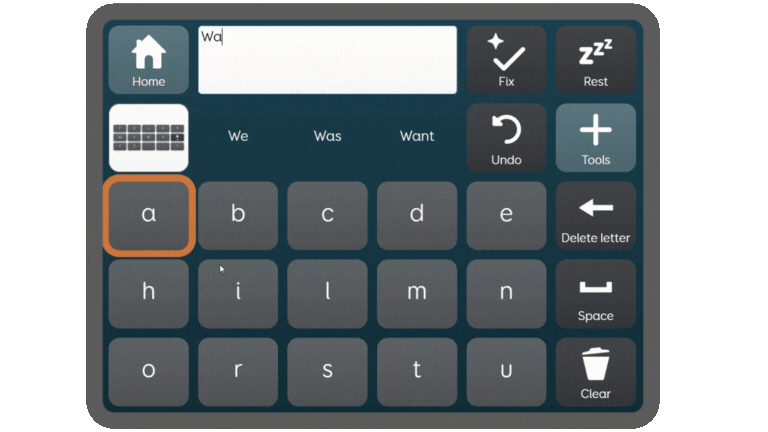Open the Tools plus menu

(596, 138)
